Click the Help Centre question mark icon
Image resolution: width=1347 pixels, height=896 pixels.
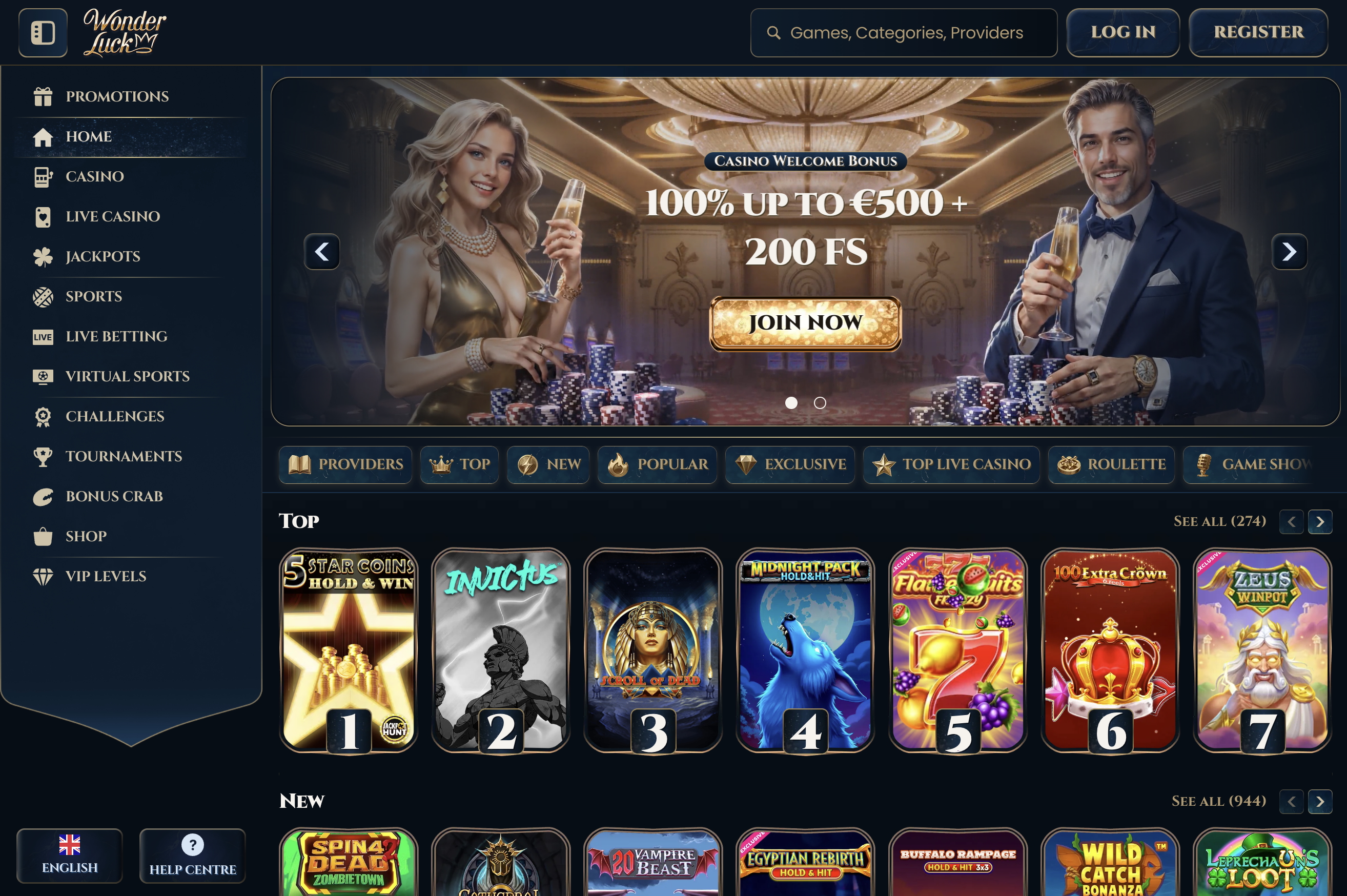tap(193, 845)
